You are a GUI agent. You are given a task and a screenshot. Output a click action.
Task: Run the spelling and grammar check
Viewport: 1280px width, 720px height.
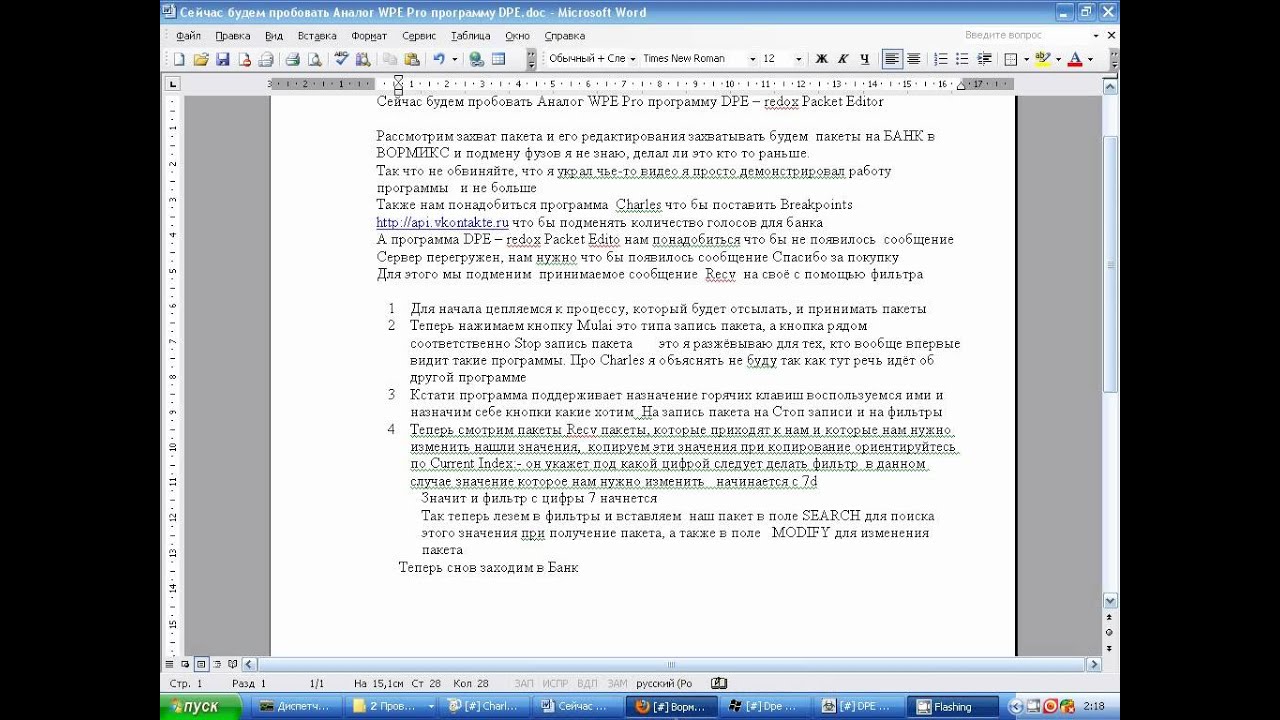[342, 59]
